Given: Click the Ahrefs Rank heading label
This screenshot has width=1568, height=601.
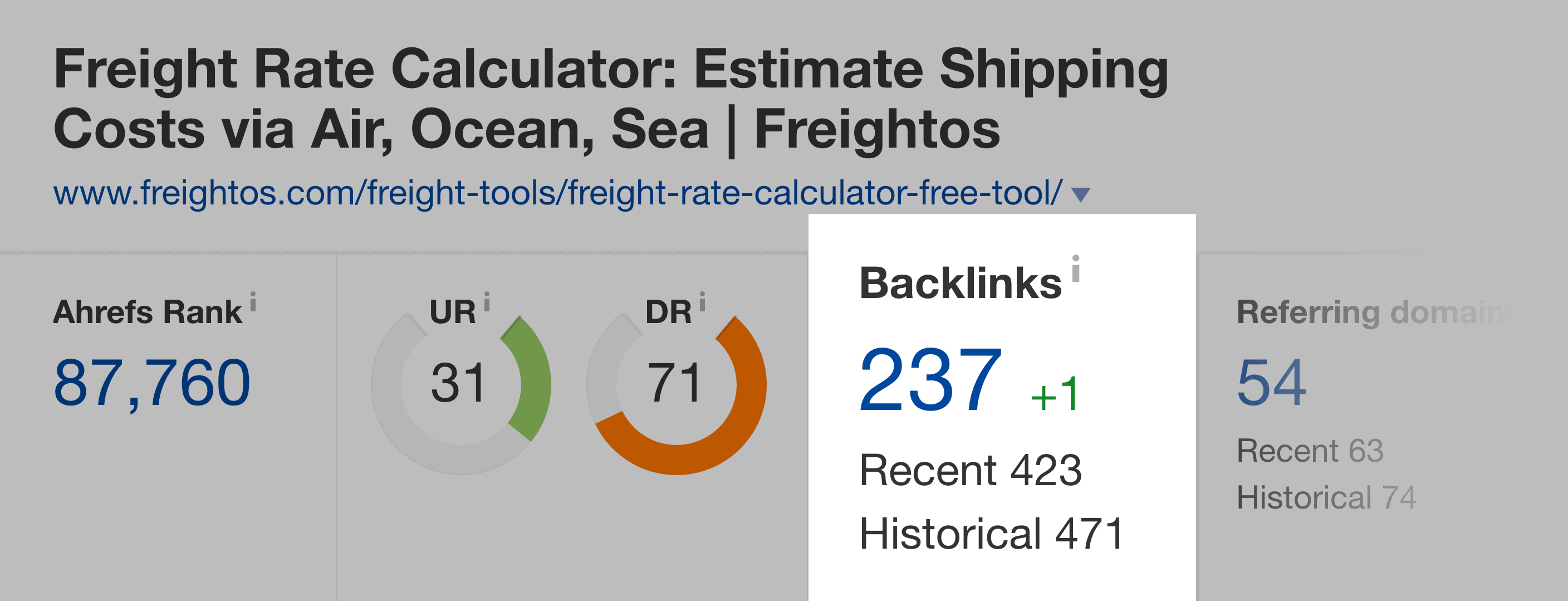Looking at the screenshot, I should 148,312.
